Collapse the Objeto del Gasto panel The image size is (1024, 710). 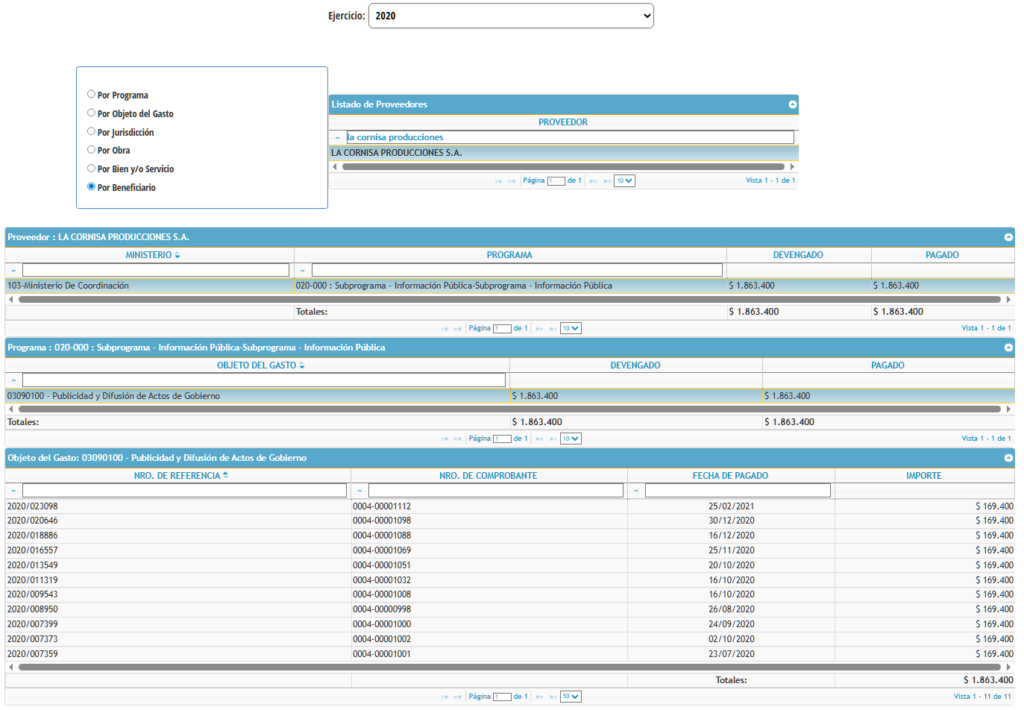[x=1008, y=458]
